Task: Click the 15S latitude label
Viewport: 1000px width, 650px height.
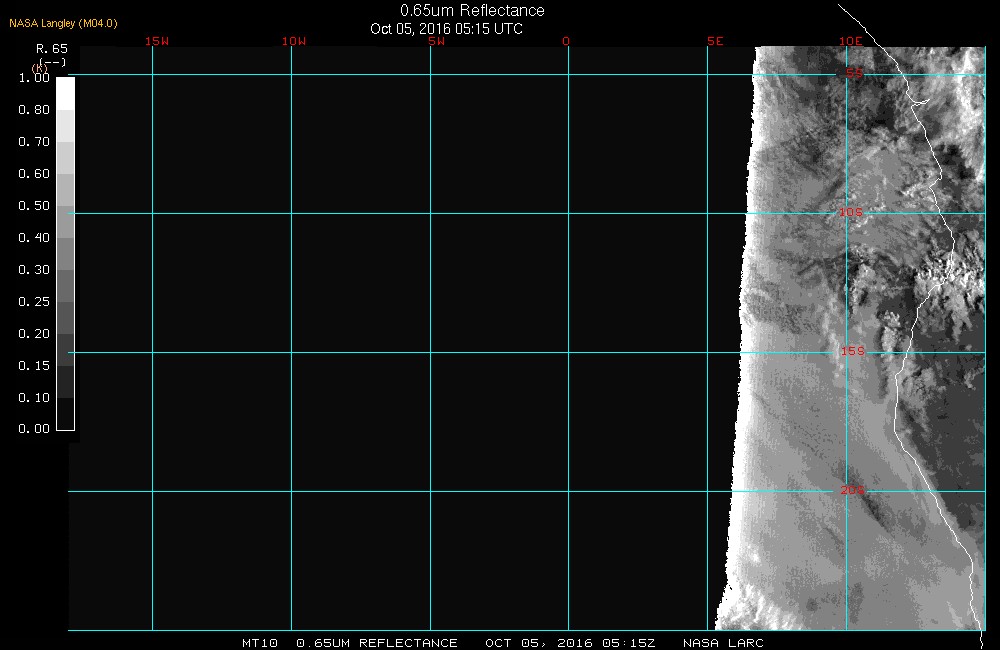Action: click(x=853, y=351)
